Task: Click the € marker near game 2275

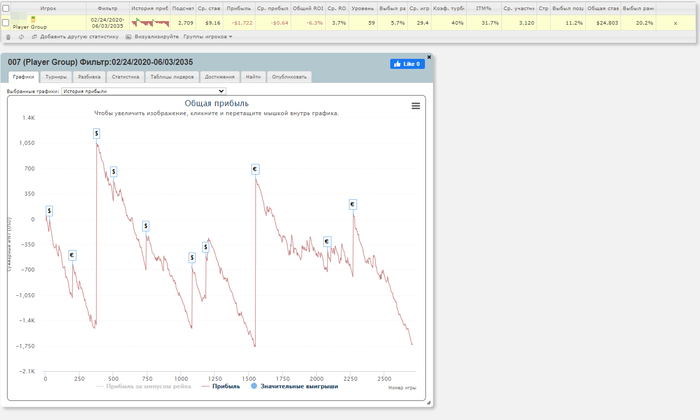Action: click(353, 204)
